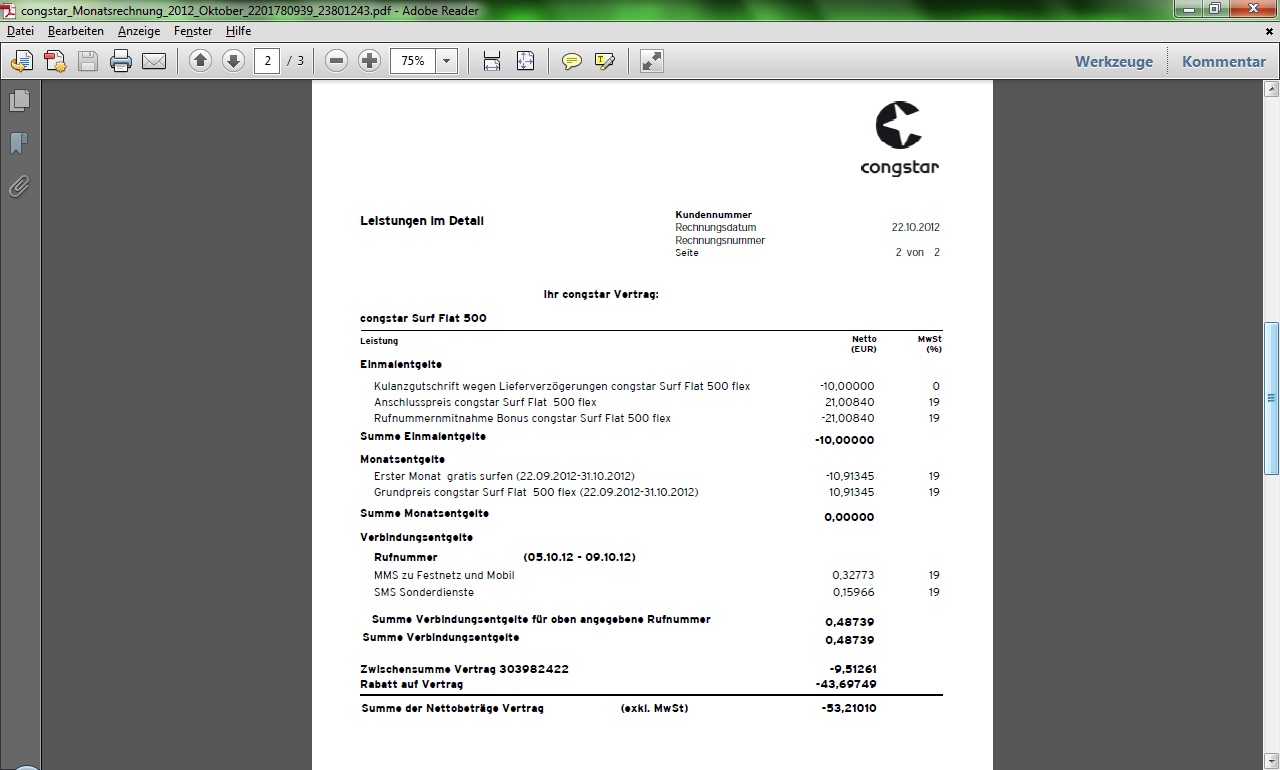Click 'Anschlusspreis congstar Surf Flat 500 flex'
The width and height of the screenshot is (1280, 770).
485,402
